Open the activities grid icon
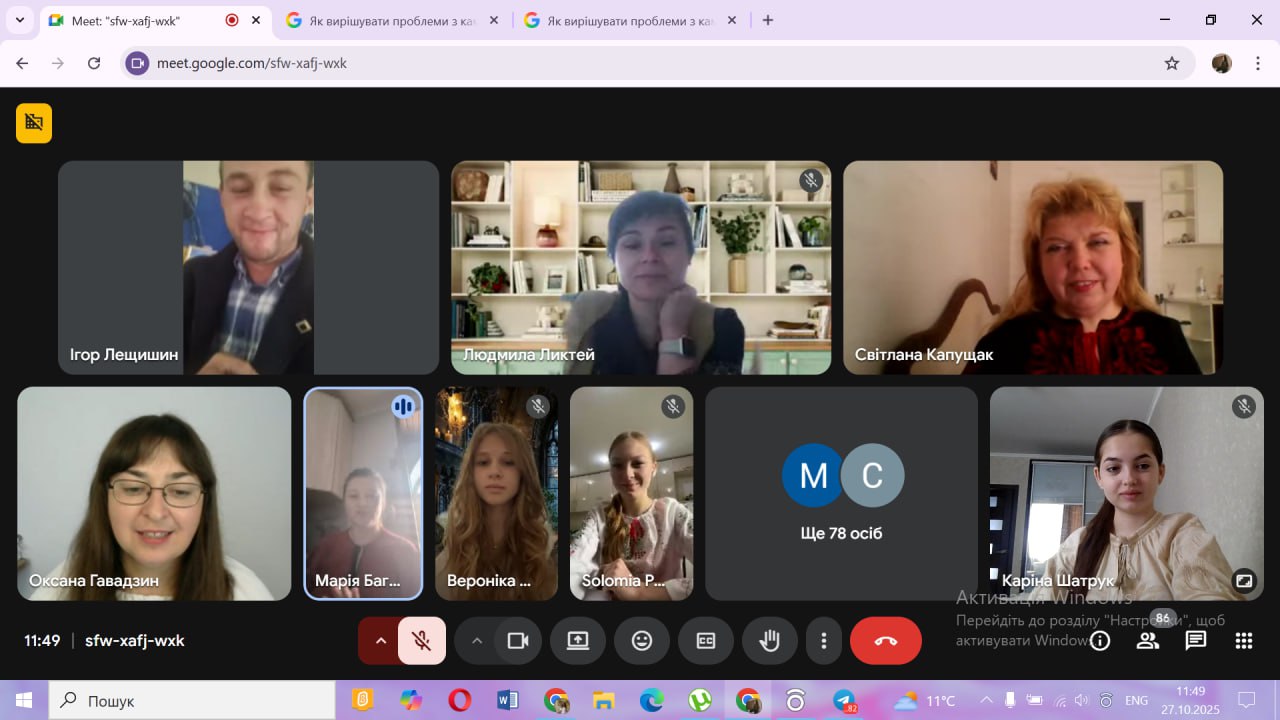The image size is (1280, 720). click(x=1244, y=641)
